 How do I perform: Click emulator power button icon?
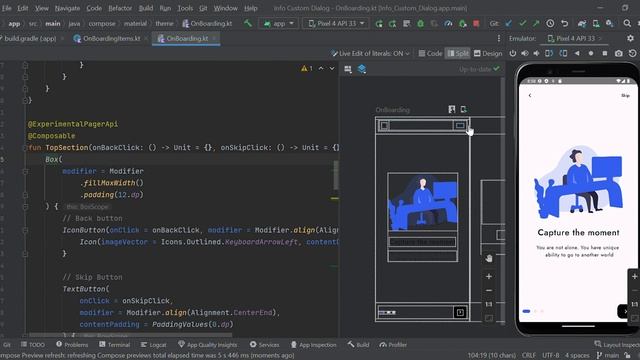[513, 53]
